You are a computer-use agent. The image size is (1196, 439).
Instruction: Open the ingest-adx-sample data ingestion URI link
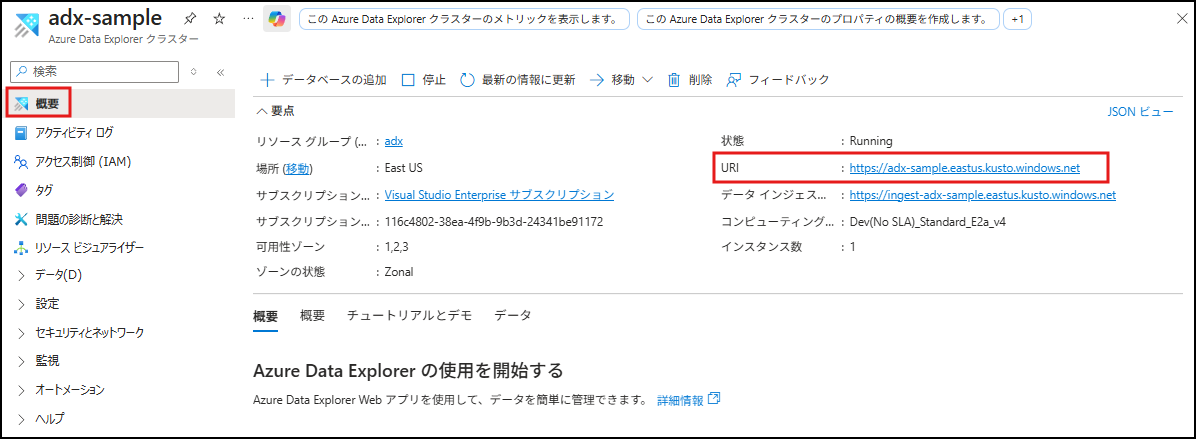click(982, 195)
